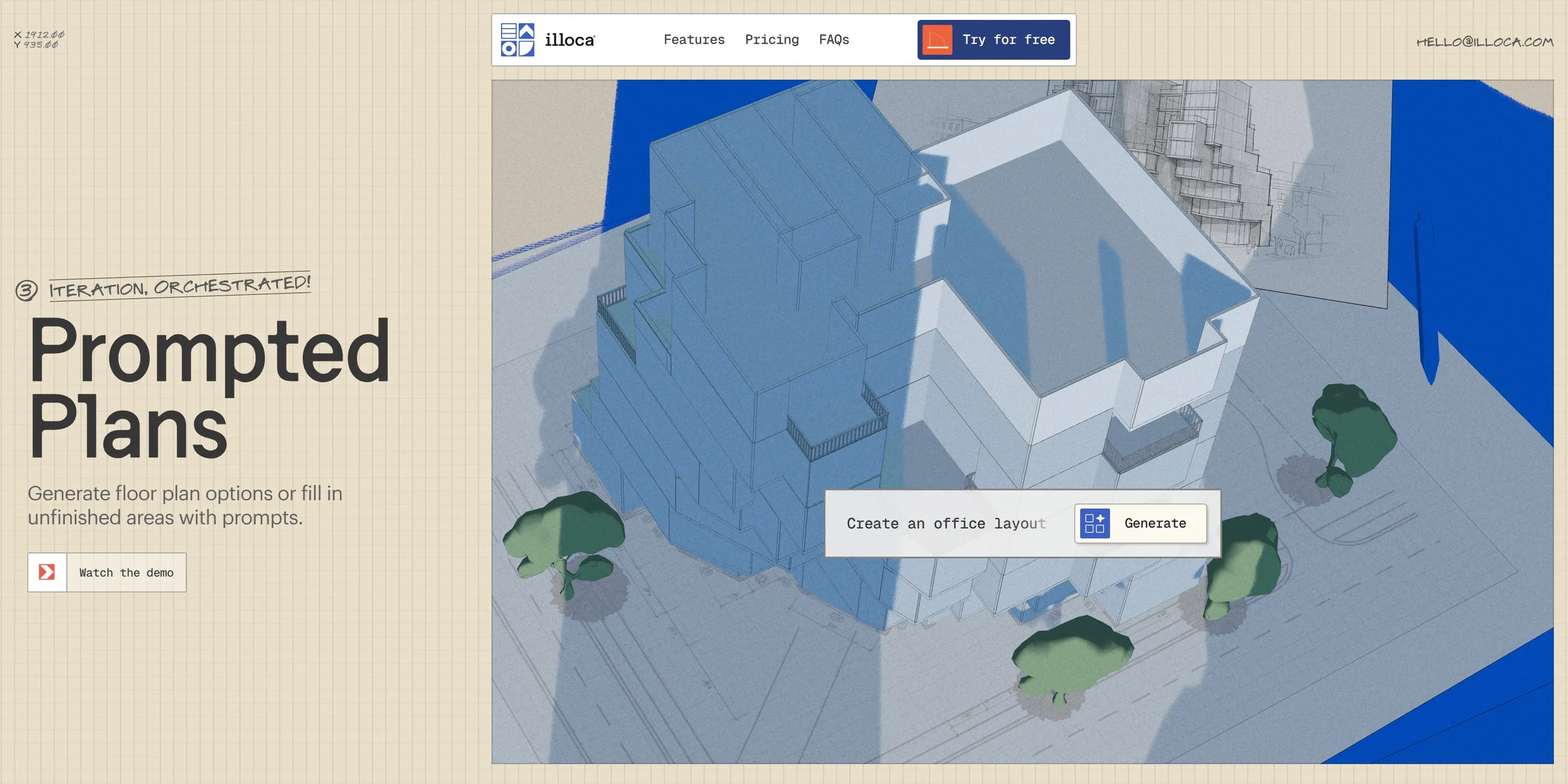Click the Prompted Plans heading

pos(209,387)
